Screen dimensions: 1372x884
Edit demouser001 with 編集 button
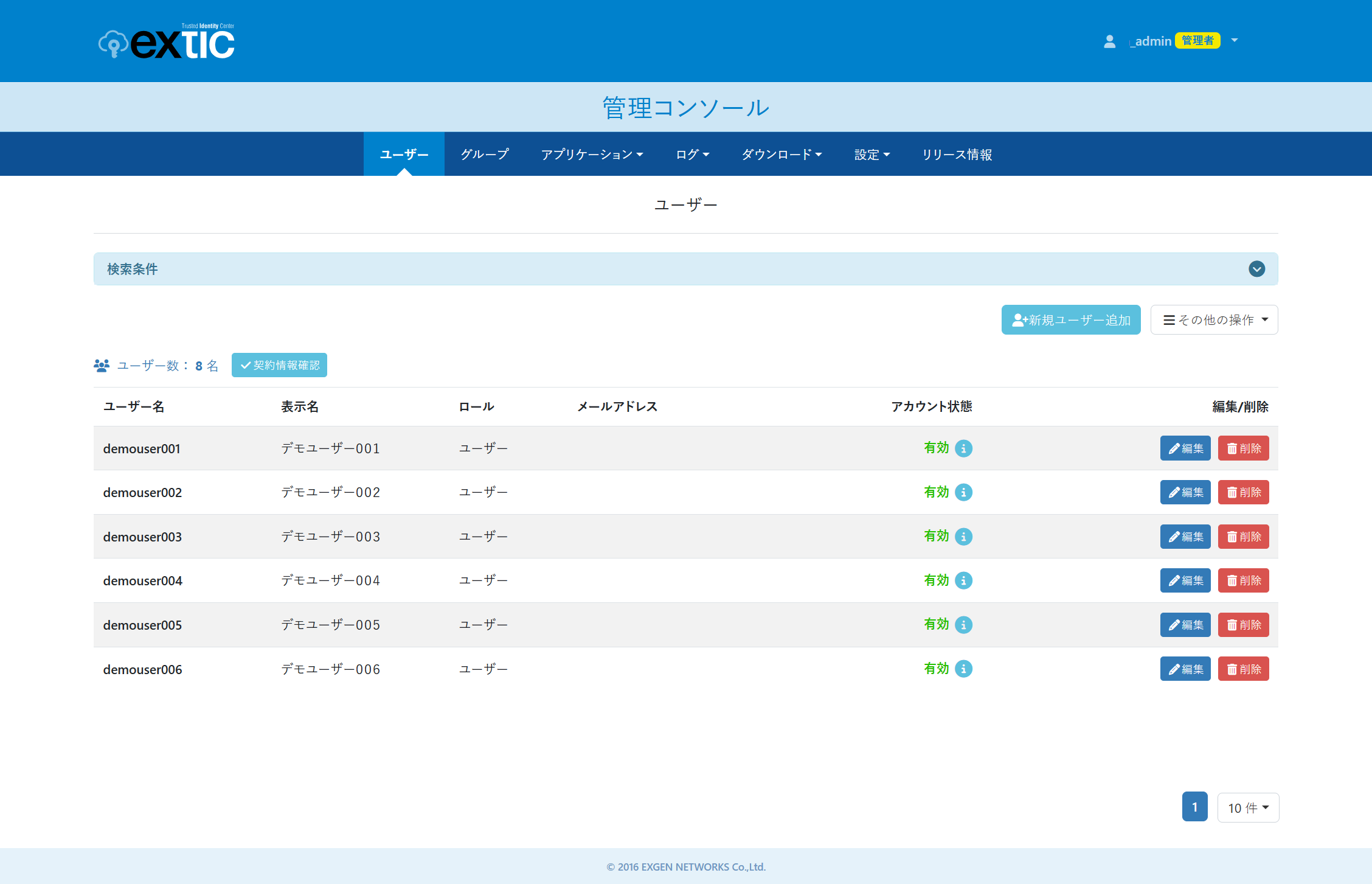click(1185, 448)
